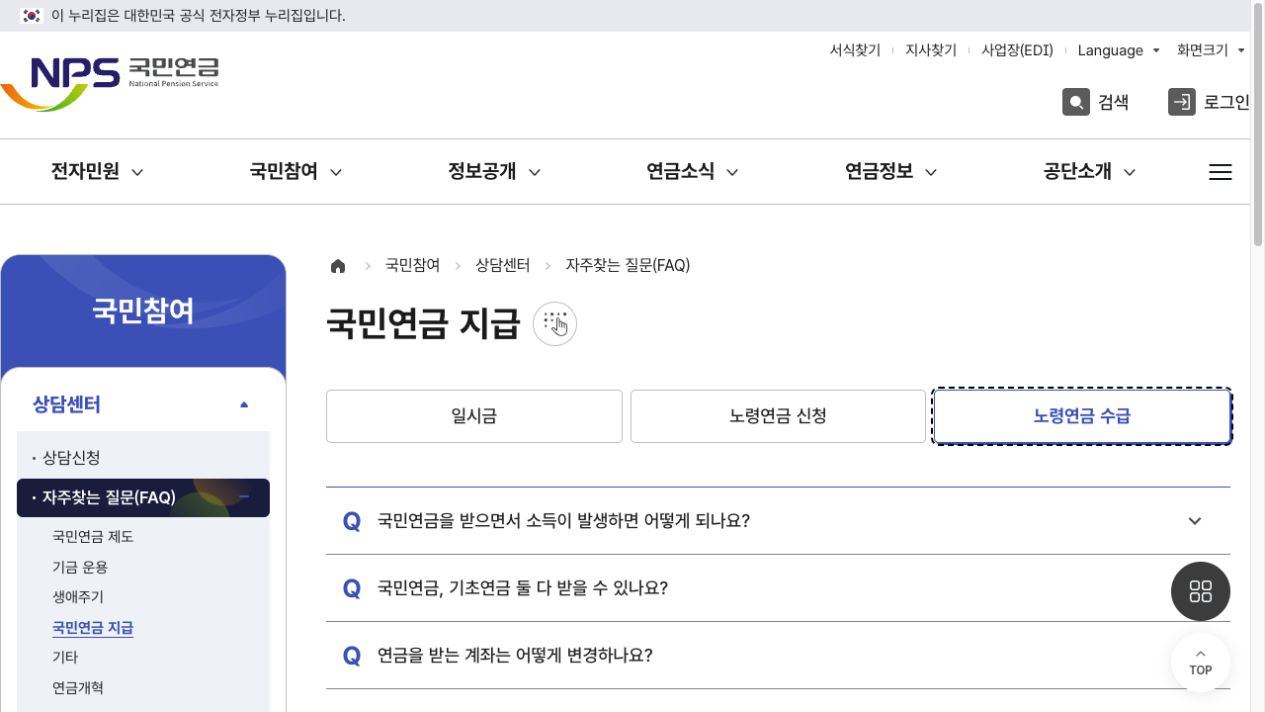Viewport: 1265px width, 712px height.
Task: Open the hamburger full menu icon
Action: pyautogui.click(x=1220, y=172)
